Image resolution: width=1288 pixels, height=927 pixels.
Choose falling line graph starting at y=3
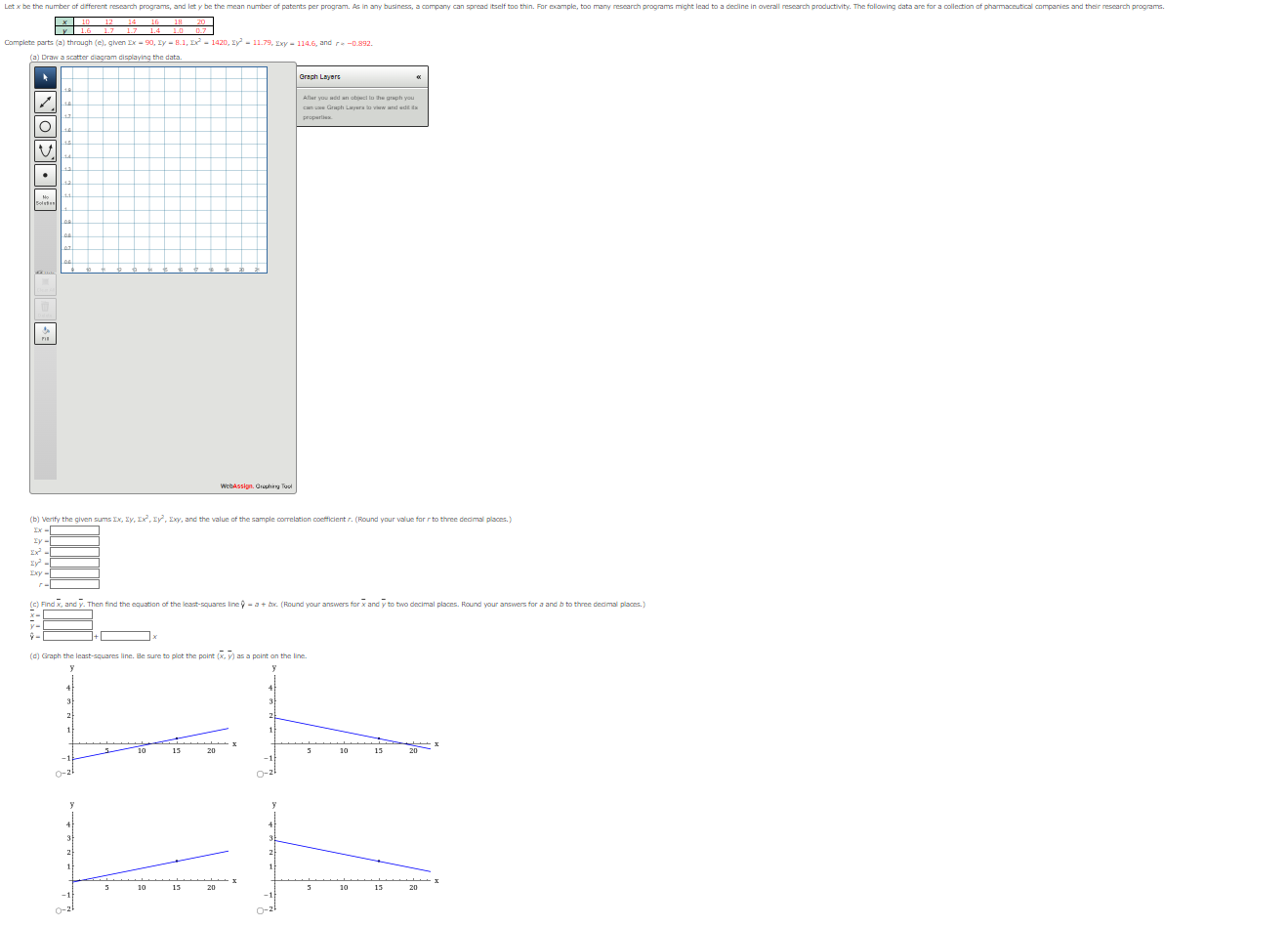(x=261, y=911)
